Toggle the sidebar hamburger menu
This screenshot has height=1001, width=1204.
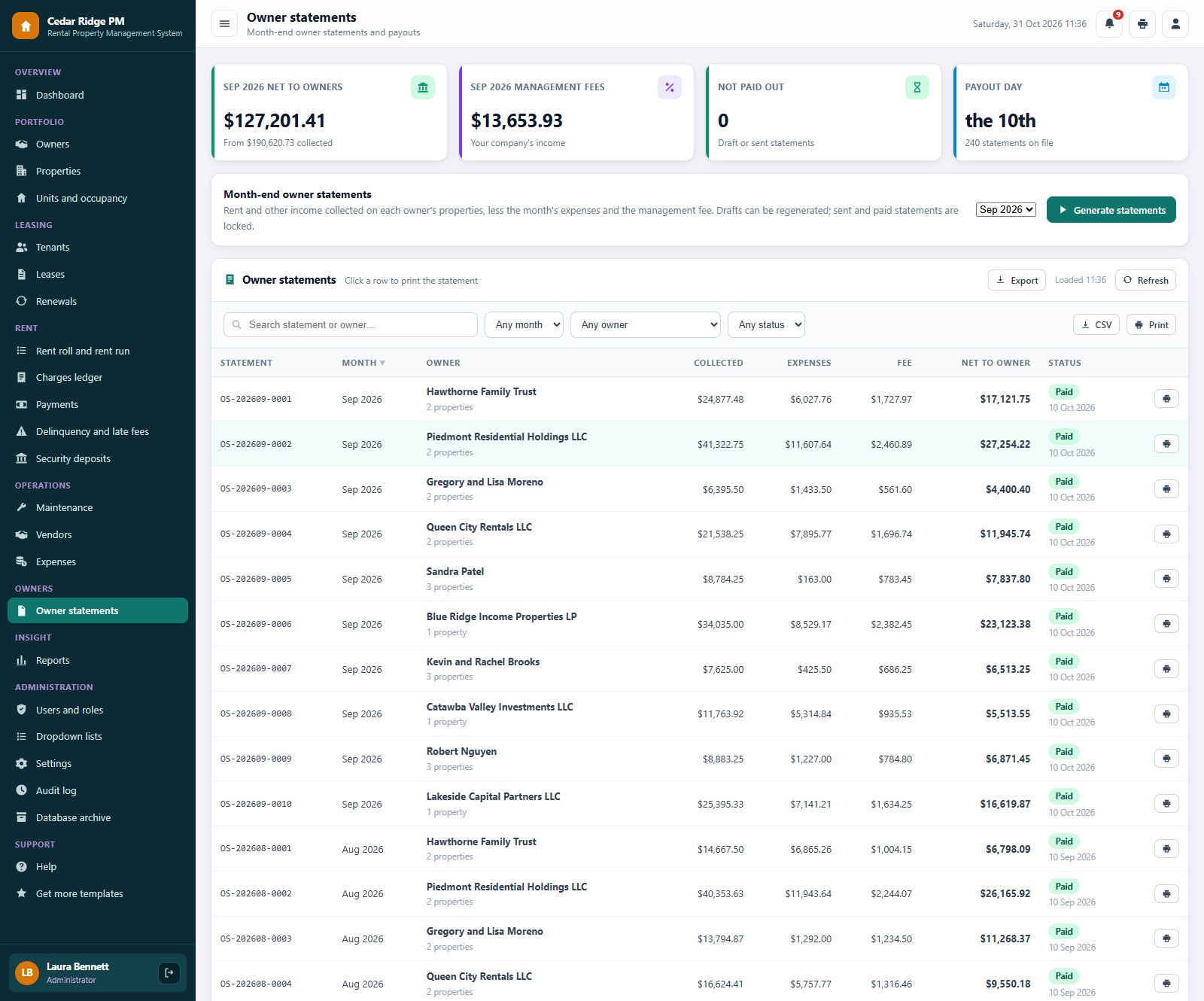224,24
